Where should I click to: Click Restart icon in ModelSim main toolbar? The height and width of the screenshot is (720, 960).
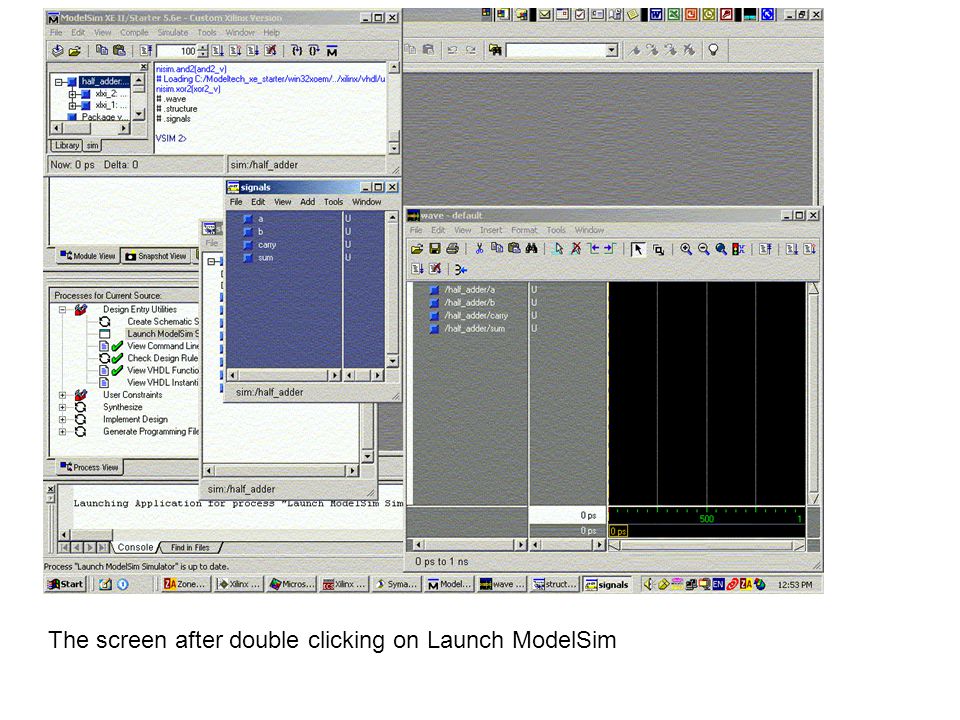coord(146,51)
